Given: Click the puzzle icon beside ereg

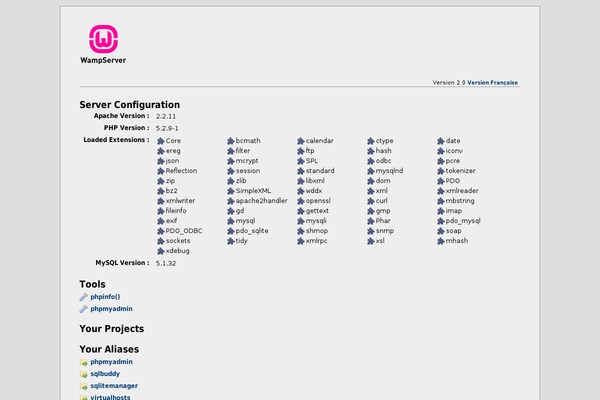Looking at the screenshot, I should pyautogui.click(x=161, y=151).
